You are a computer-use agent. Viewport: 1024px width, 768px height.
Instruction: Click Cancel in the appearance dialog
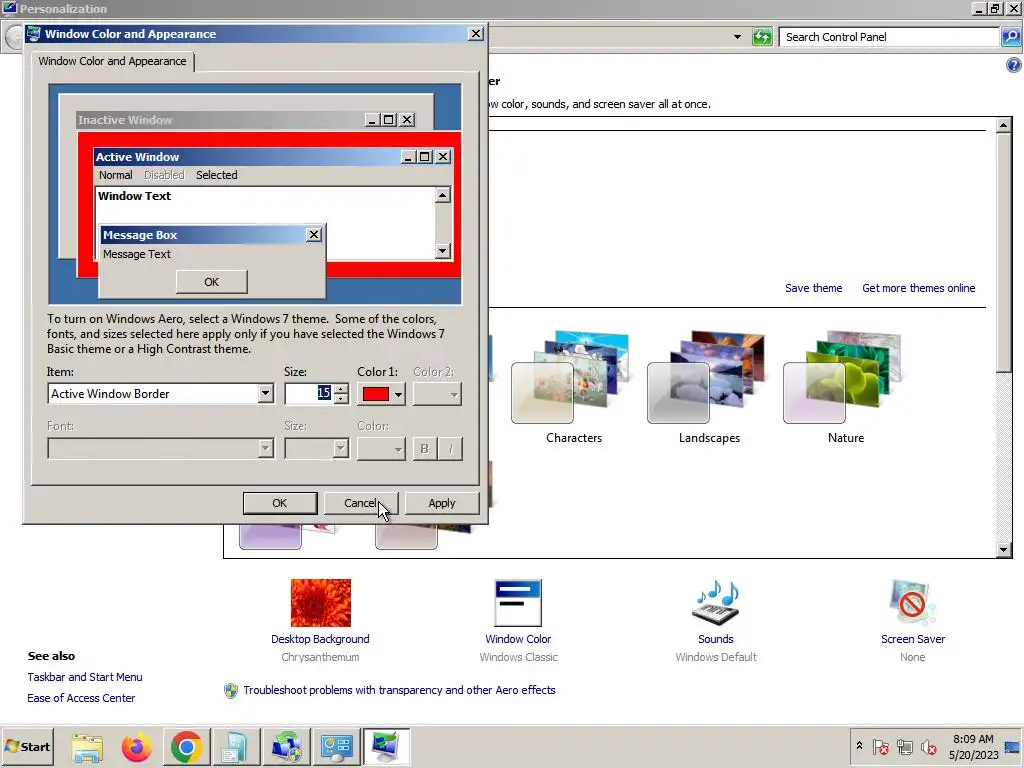tap(360, 503)
